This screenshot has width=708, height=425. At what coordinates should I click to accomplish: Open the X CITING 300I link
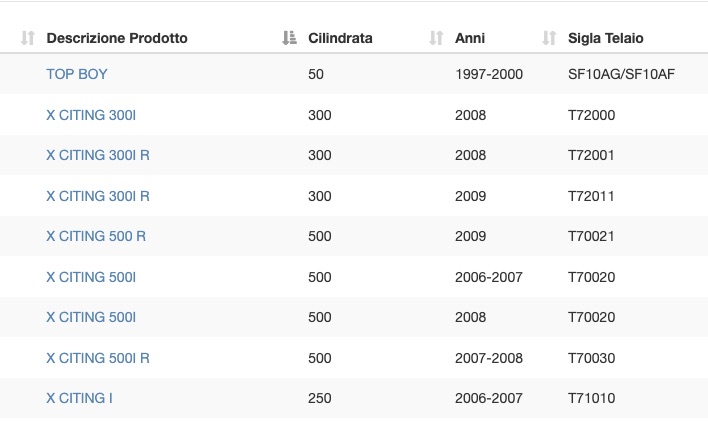point(91,115)
